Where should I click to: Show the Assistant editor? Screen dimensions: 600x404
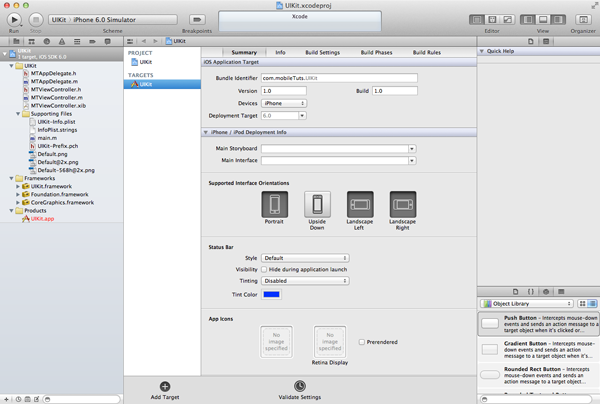point(492,20)
